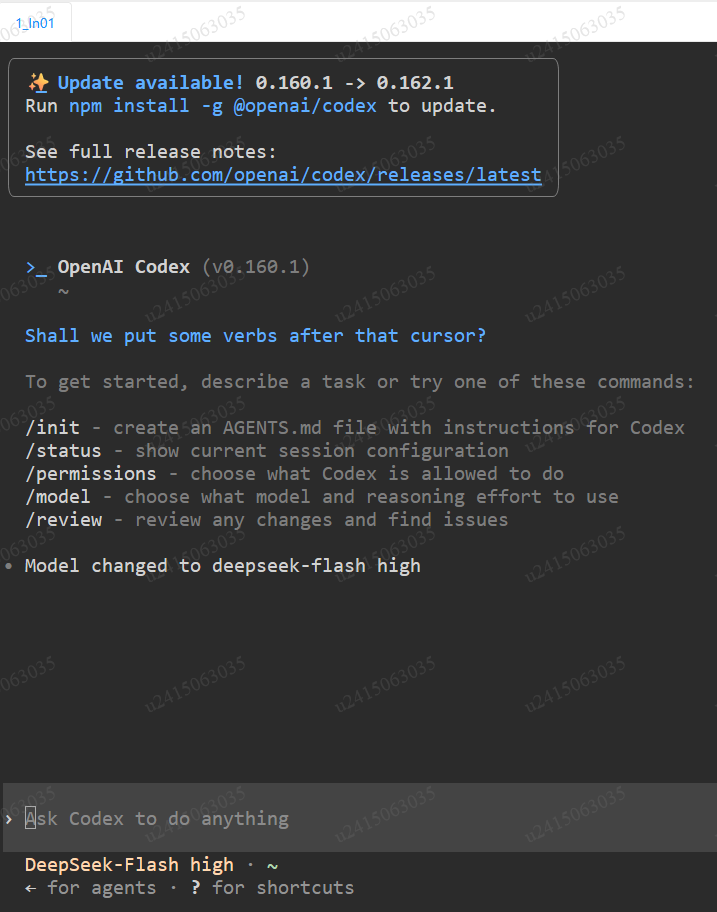Click the /permissions command text
The height and width of the screenshot is (912, 717).
coord(91,474)
